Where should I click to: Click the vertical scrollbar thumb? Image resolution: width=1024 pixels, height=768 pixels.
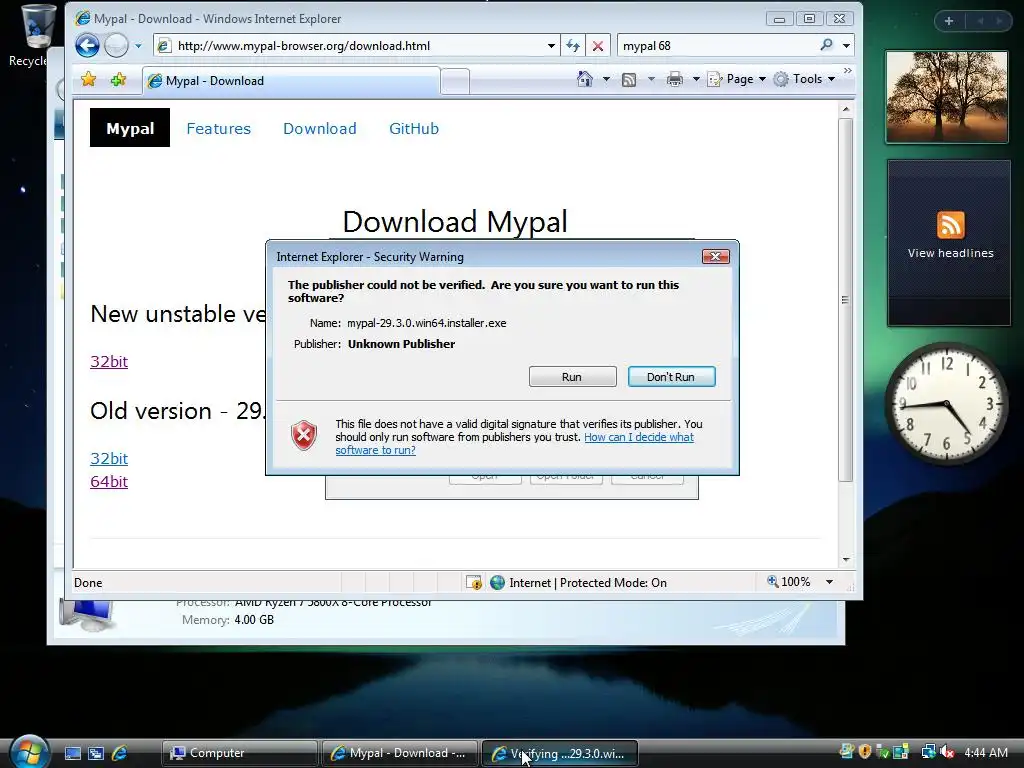846,299
